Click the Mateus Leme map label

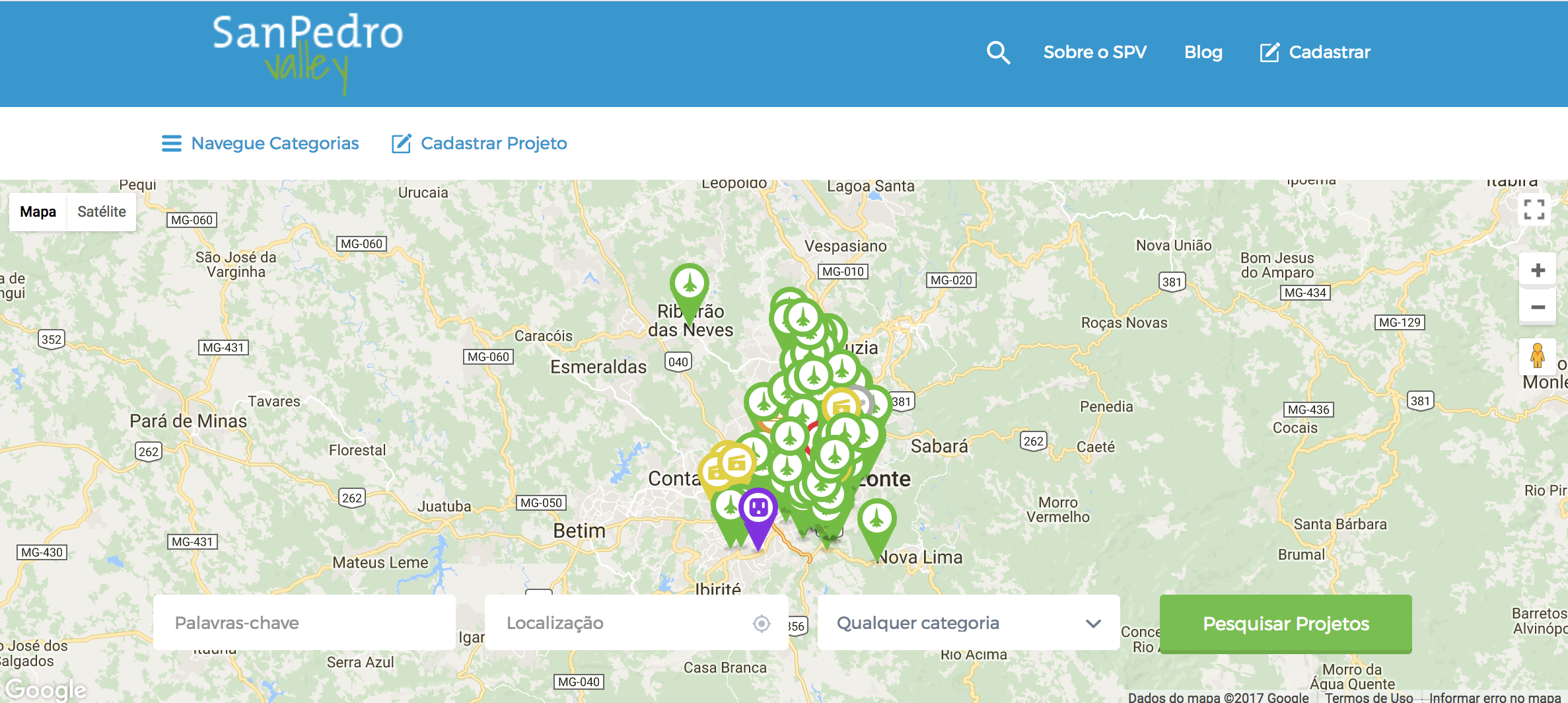(x=380, y=562)
